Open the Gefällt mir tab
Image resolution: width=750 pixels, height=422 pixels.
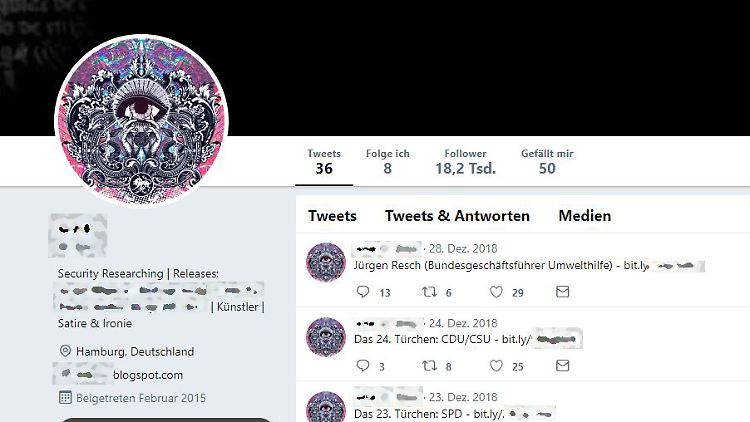point(547,162)
